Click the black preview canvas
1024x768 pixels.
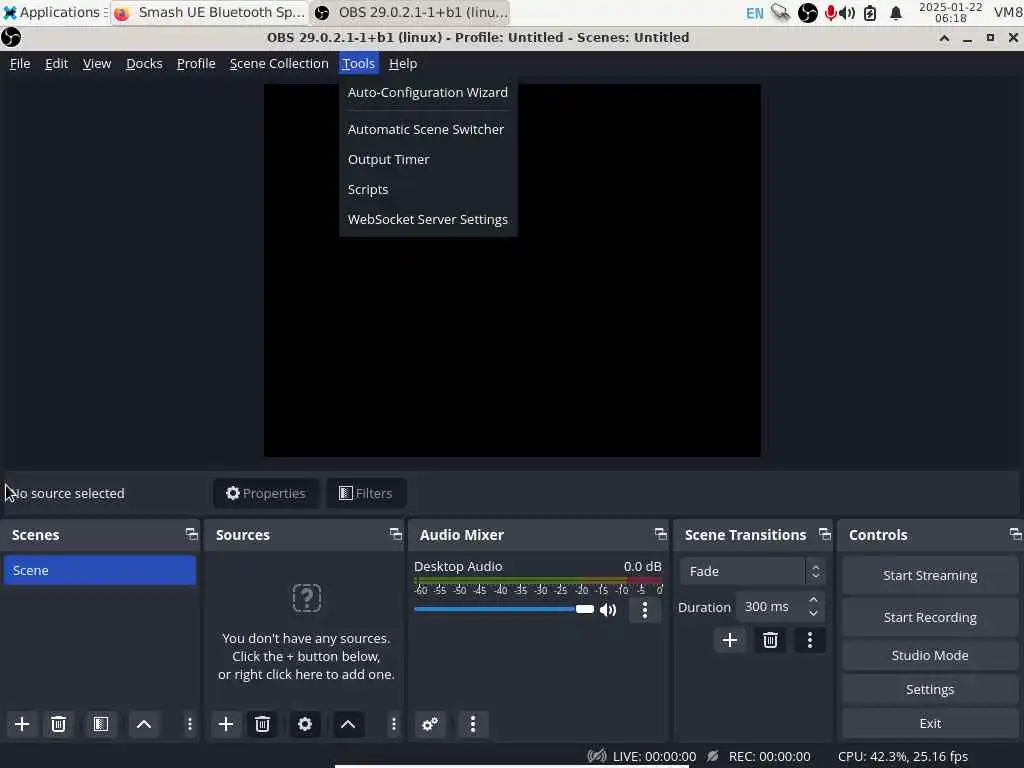click(x=512, y=270)
